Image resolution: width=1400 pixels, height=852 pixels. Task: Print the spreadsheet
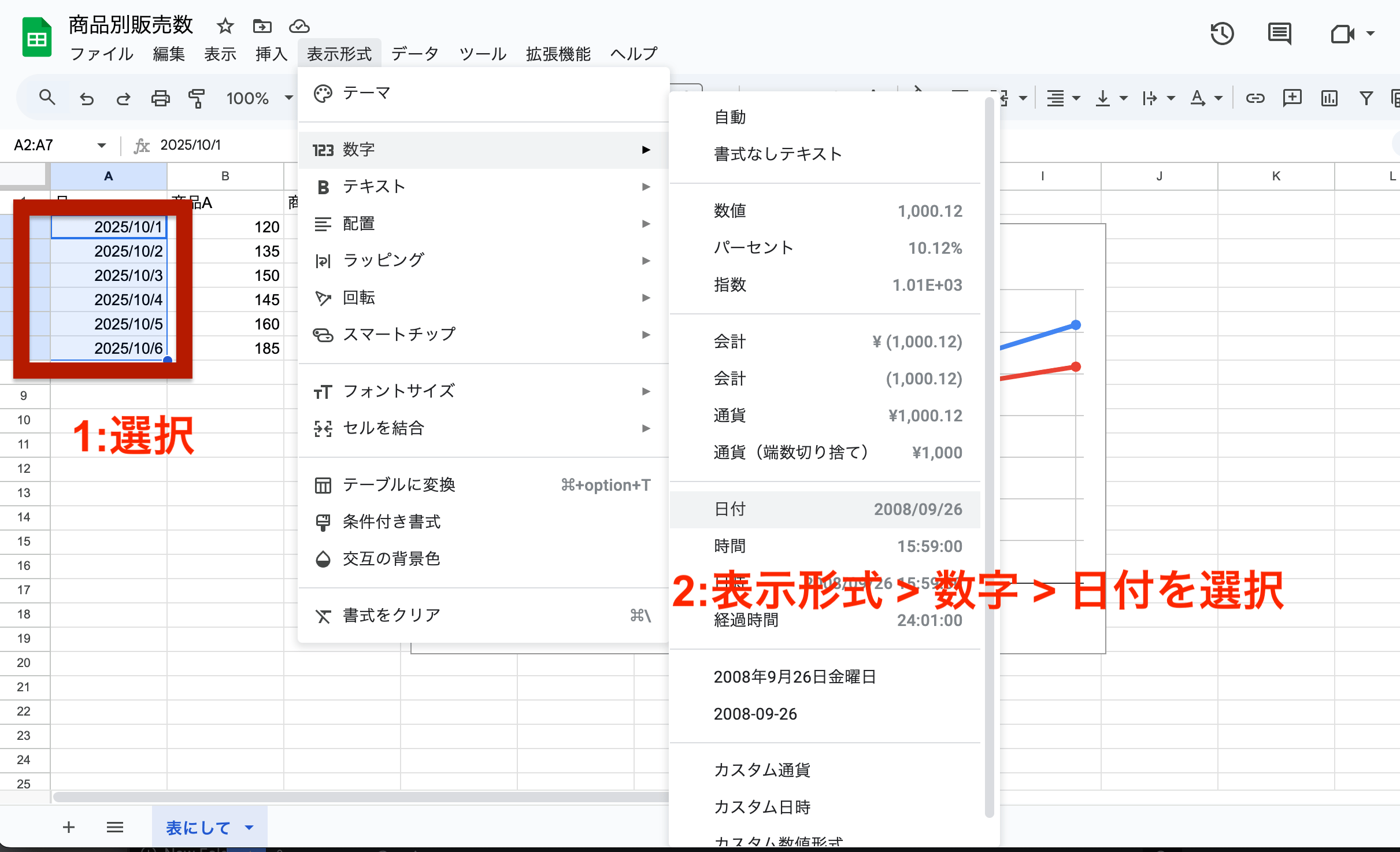point(161,98)
